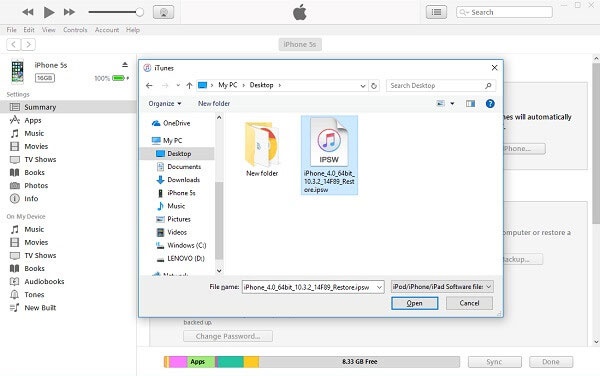The image size is (600, 376).
Task: Play music with the play button
Action: [x=49, y=12]
